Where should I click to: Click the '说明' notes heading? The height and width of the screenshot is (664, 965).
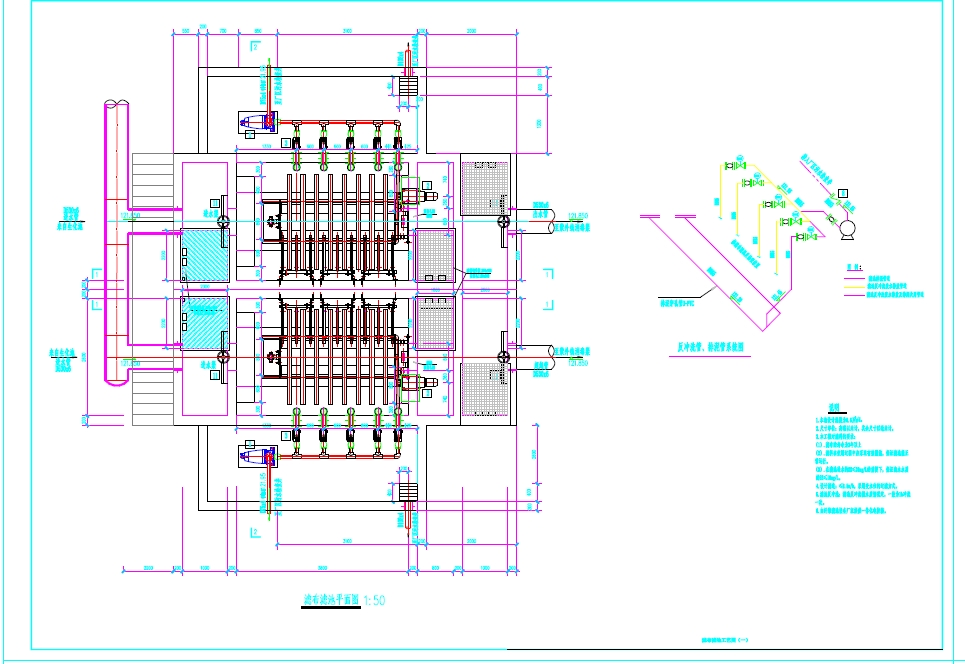(x=834, y=407)
